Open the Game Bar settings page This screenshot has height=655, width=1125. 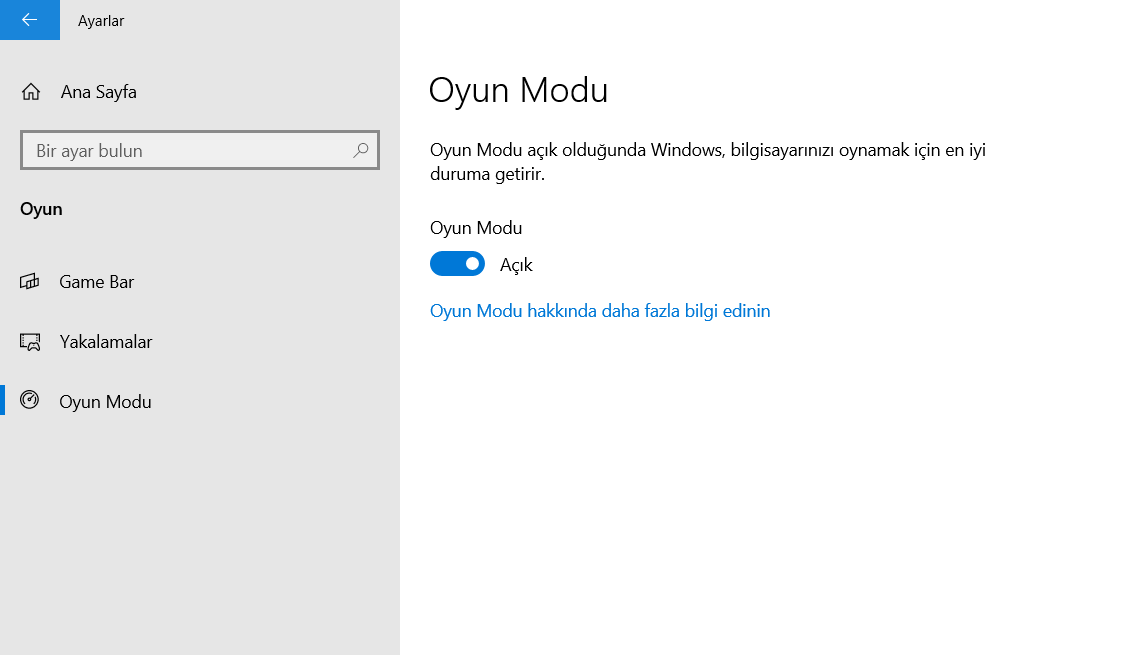click(x=96, y=282)
